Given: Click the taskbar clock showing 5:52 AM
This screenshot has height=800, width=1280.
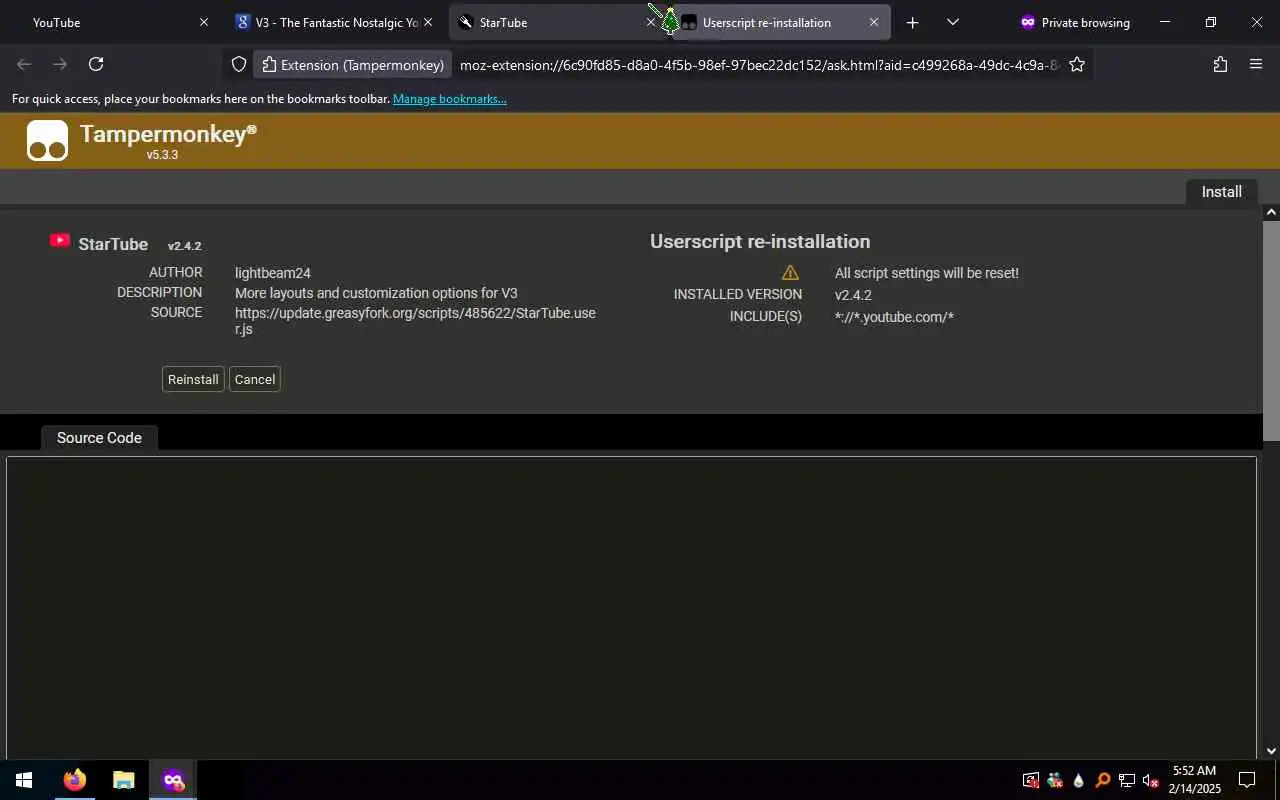Looking at the screenshot, I should [1194, 780].
